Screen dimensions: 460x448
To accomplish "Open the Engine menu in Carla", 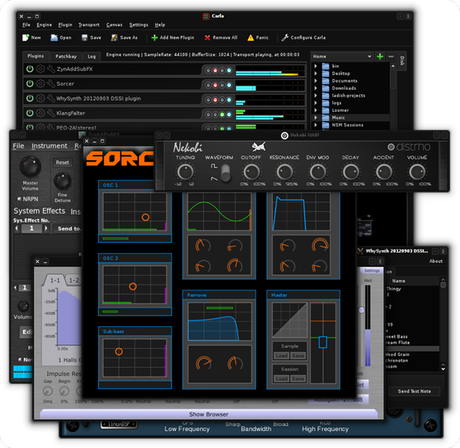I will (44, 25).
